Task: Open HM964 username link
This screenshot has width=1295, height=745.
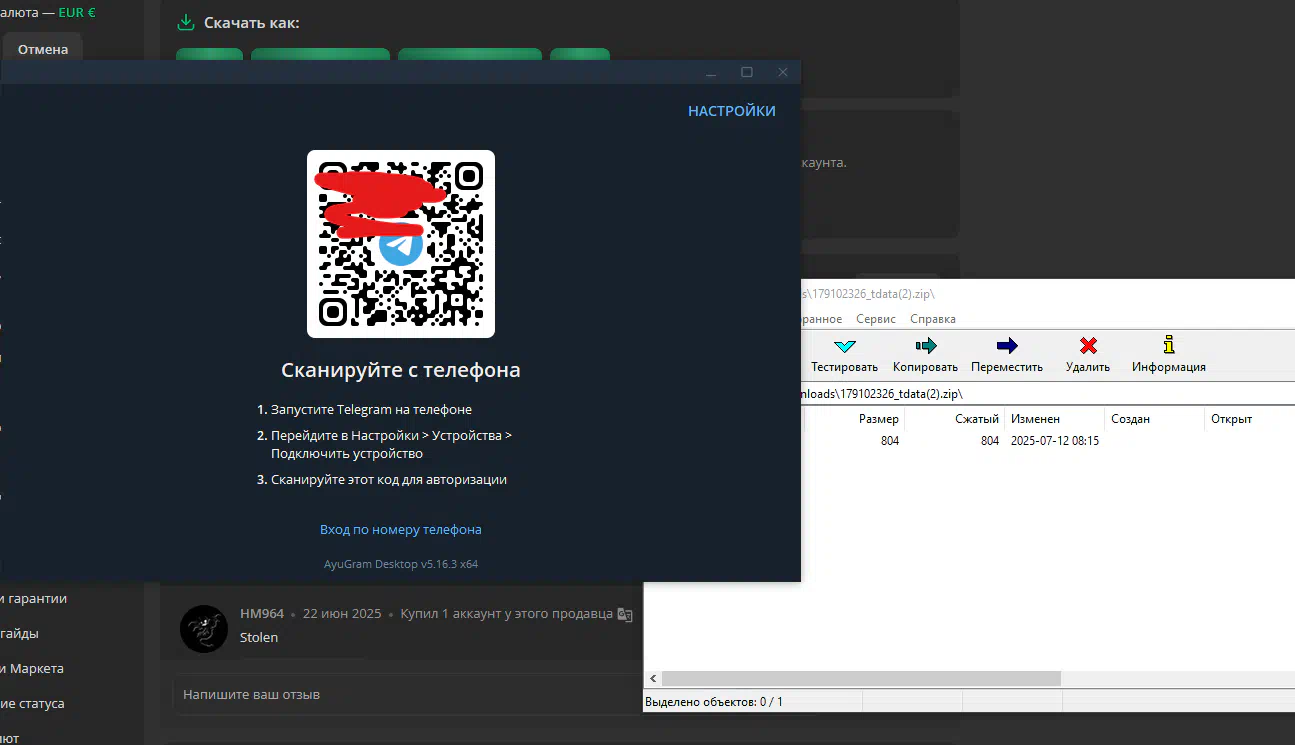Action: click(262, 613)
